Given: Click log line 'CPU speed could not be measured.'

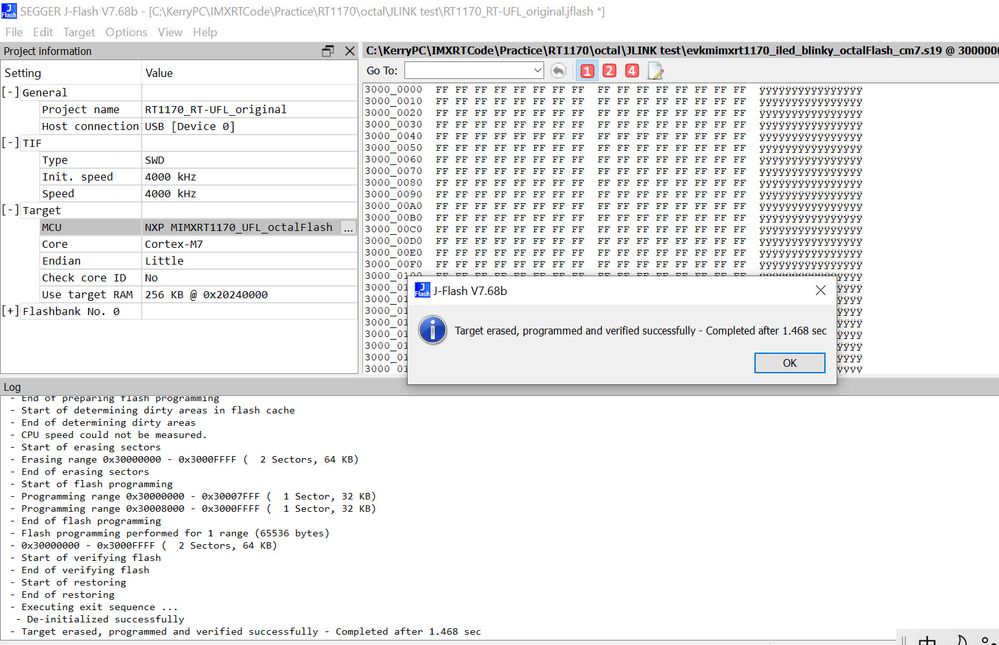Looking at the screenshot, I should point(108,435).
